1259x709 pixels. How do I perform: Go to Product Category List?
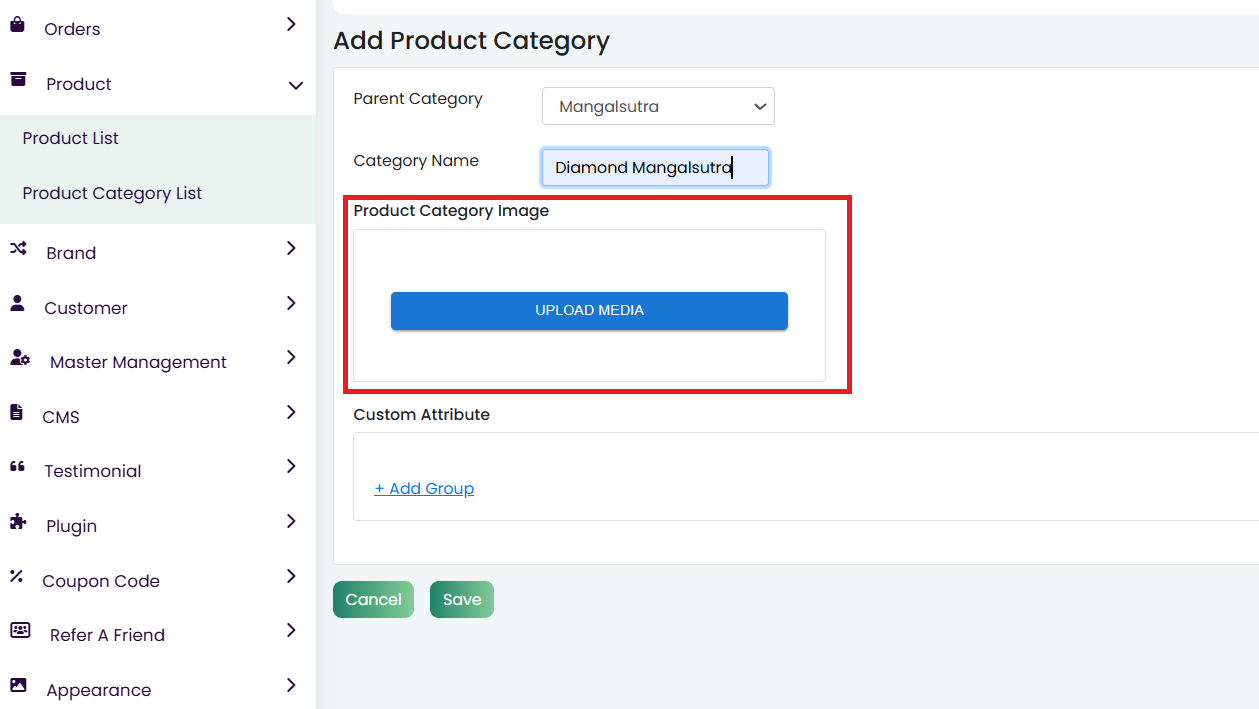112,194
